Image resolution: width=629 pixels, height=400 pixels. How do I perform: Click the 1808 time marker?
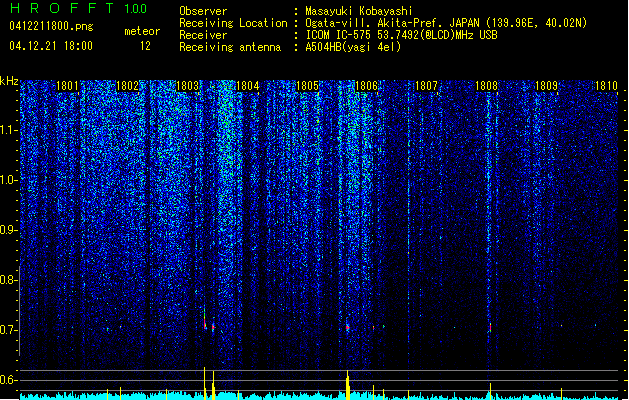(486, 86)
